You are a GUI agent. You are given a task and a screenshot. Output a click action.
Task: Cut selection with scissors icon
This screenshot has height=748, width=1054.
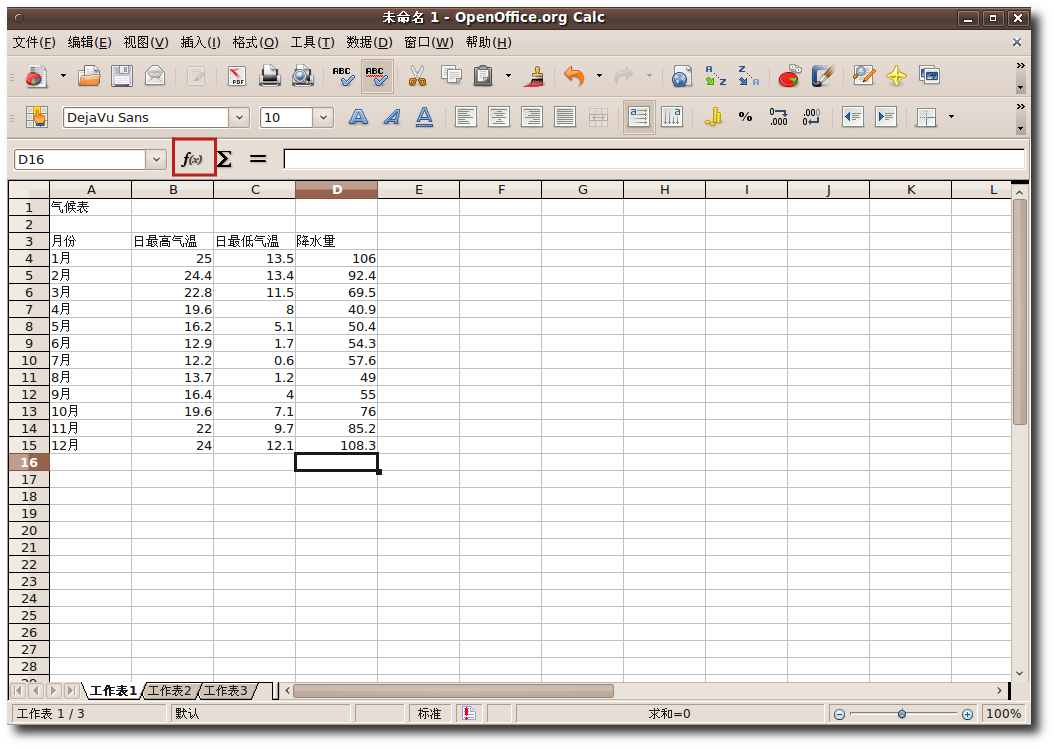pyautogui.click(x=417, y=77)
